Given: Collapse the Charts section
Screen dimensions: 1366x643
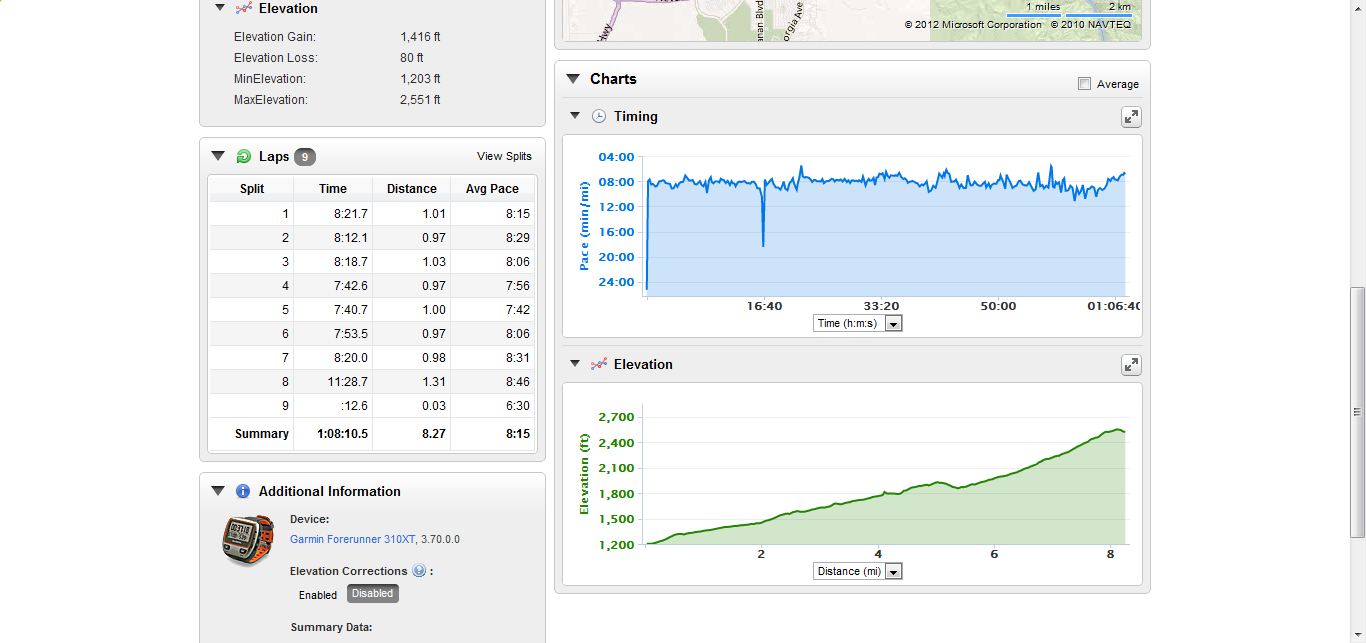Looking at the screenshot, I should [573, 79].
